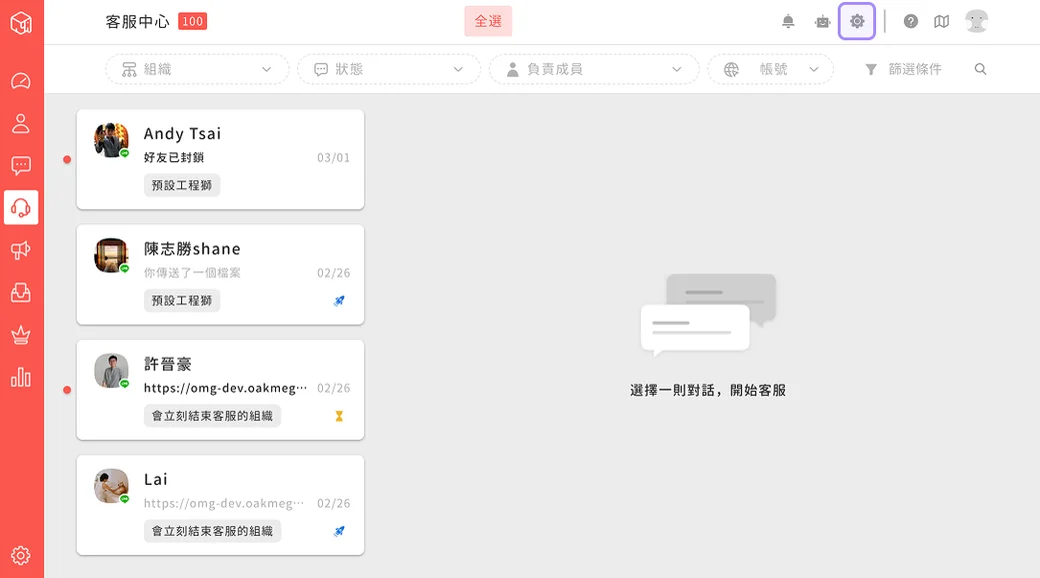This screenshot has width=1040, height=578.
Task: Click the hourglass icon on 許晉豪 card
Action: point(339,416)
